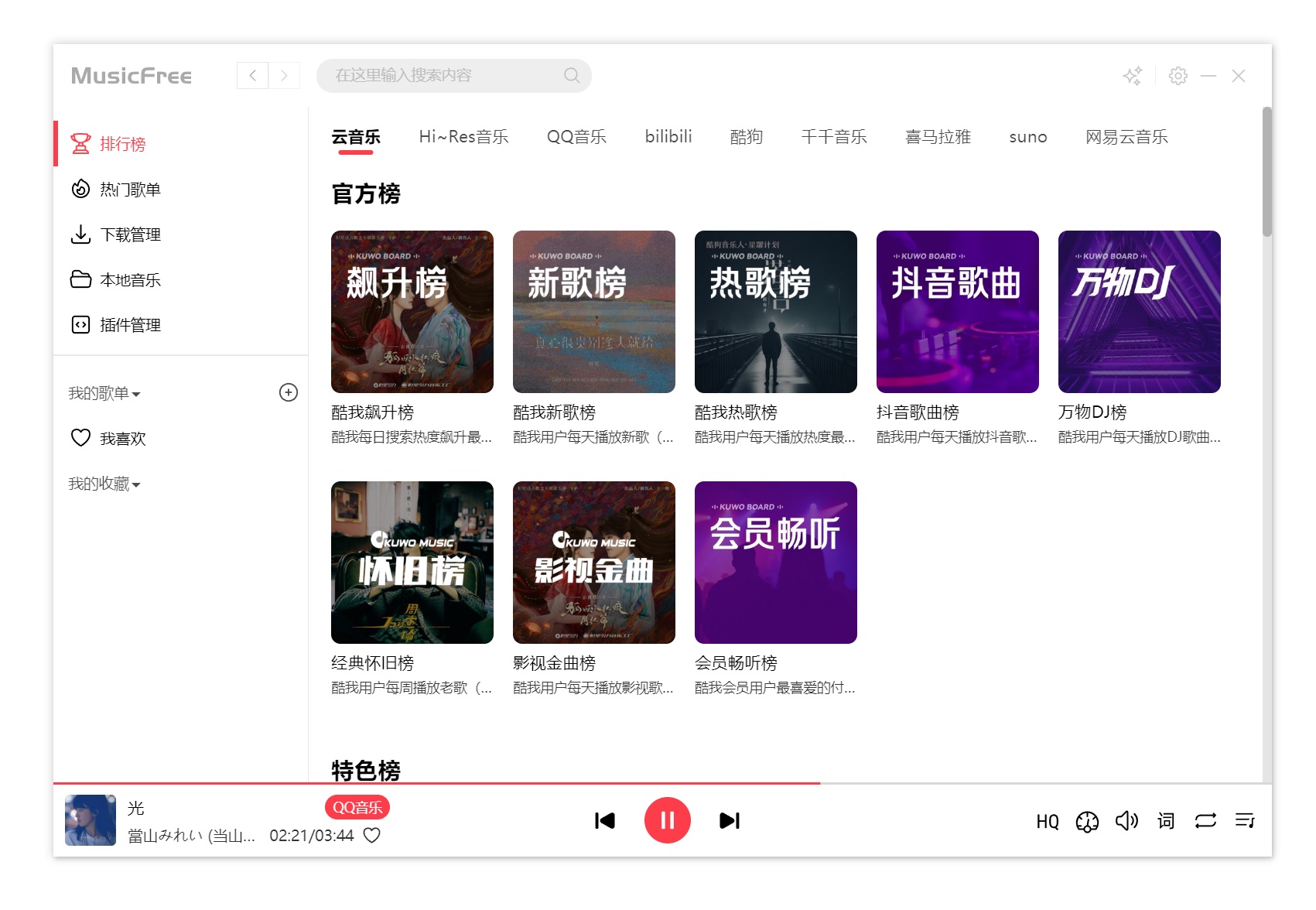Click the QQ音乐 source badge
This screenshot has width=1316, height=910.
coord(357,807)
